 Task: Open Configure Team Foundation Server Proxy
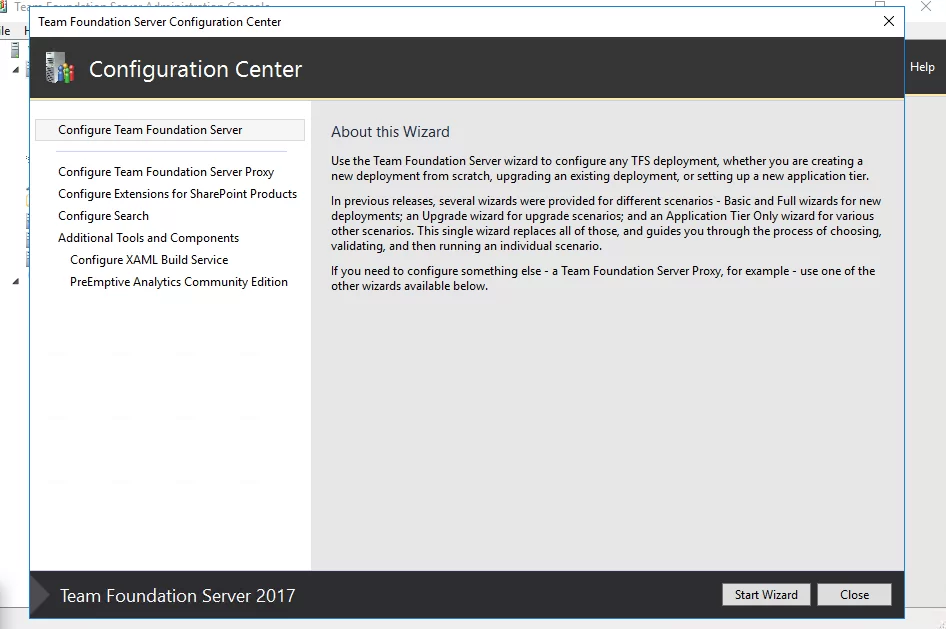tap(166, 172)
